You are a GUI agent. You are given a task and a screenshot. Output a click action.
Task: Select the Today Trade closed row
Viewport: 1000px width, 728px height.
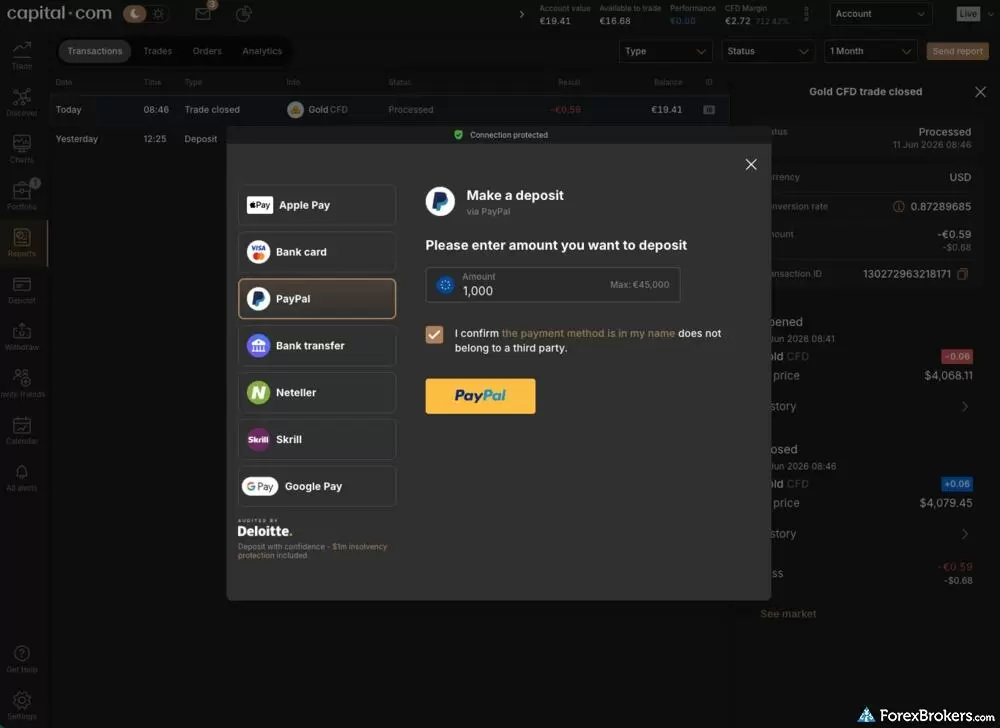[389, 110]
